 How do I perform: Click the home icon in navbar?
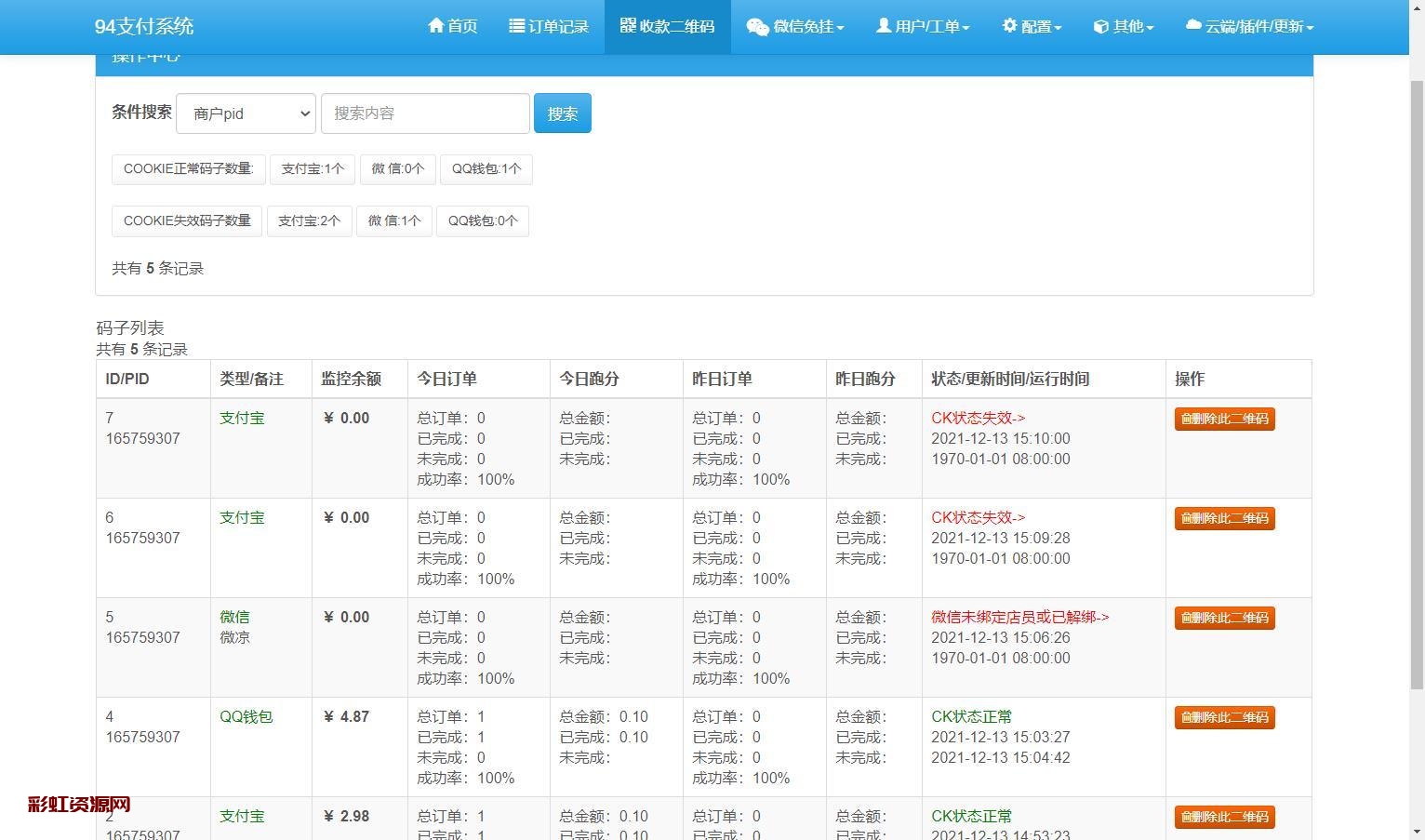435,26
